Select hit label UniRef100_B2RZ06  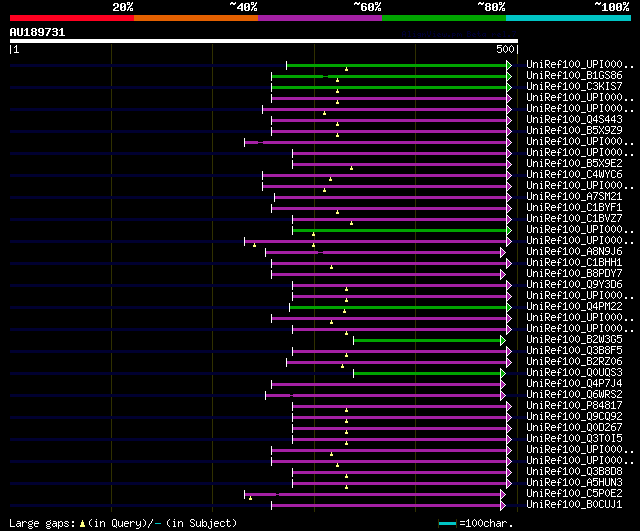coord(574,362)
